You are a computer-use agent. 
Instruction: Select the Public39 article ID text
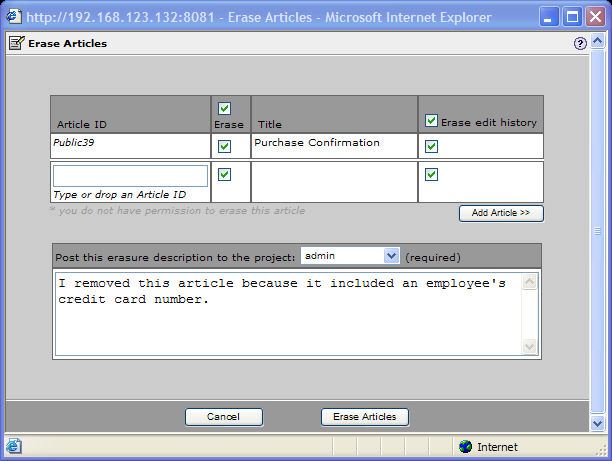(x=74, y=142)
